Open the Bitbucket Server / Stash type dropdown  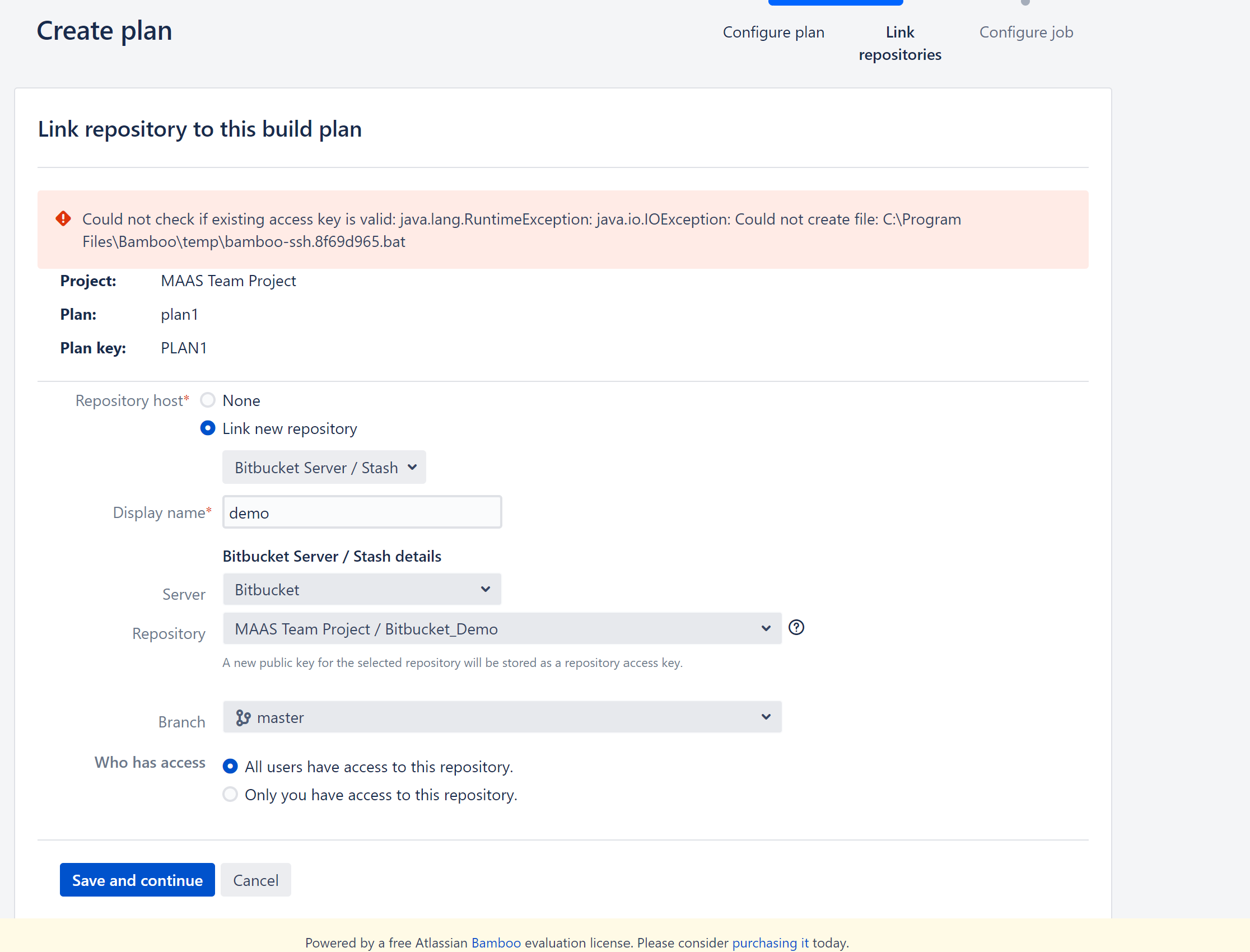(324, 467)
